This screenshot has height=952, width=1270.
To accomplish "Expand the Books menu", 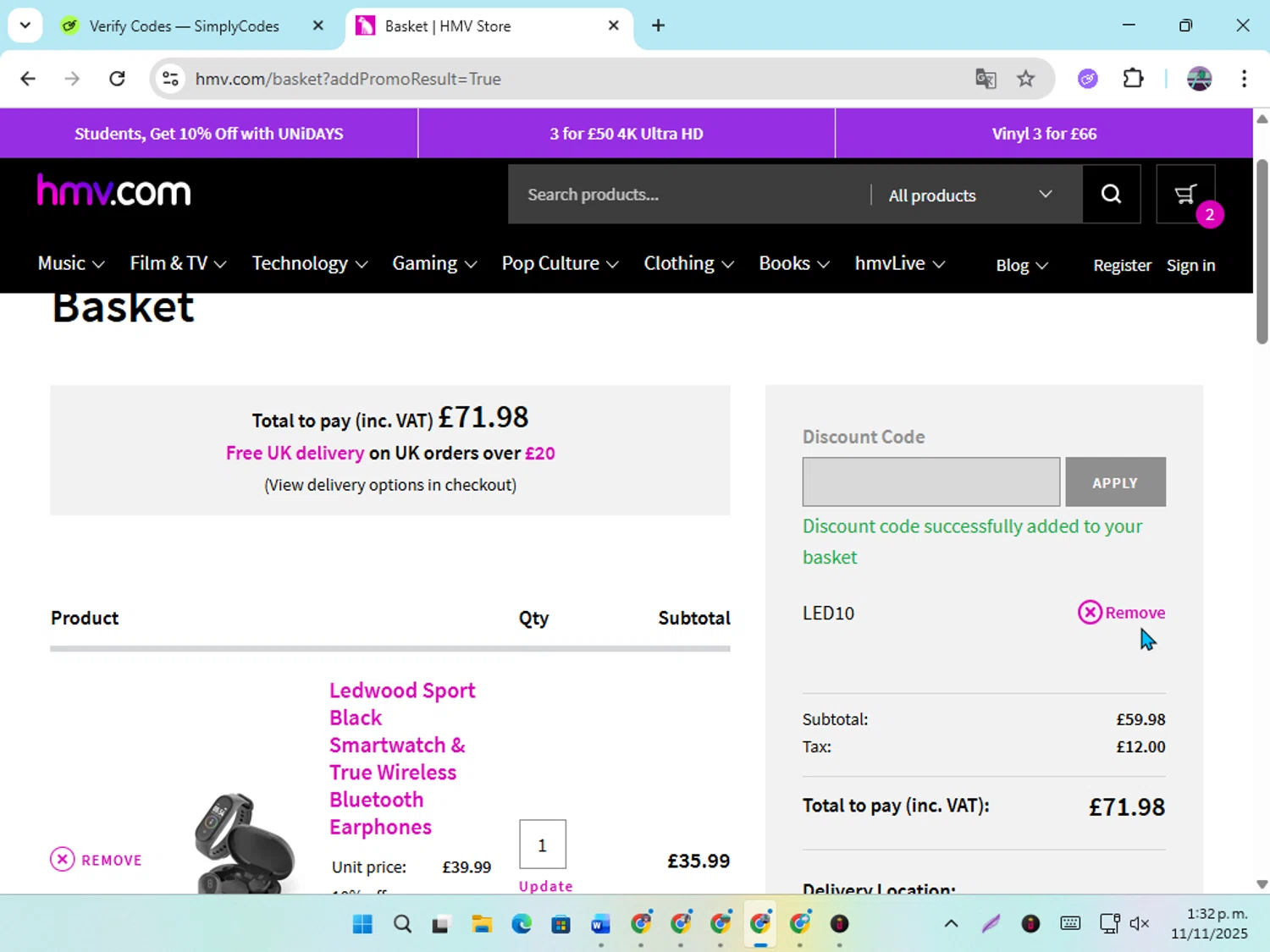I will (x=794, y=263).
